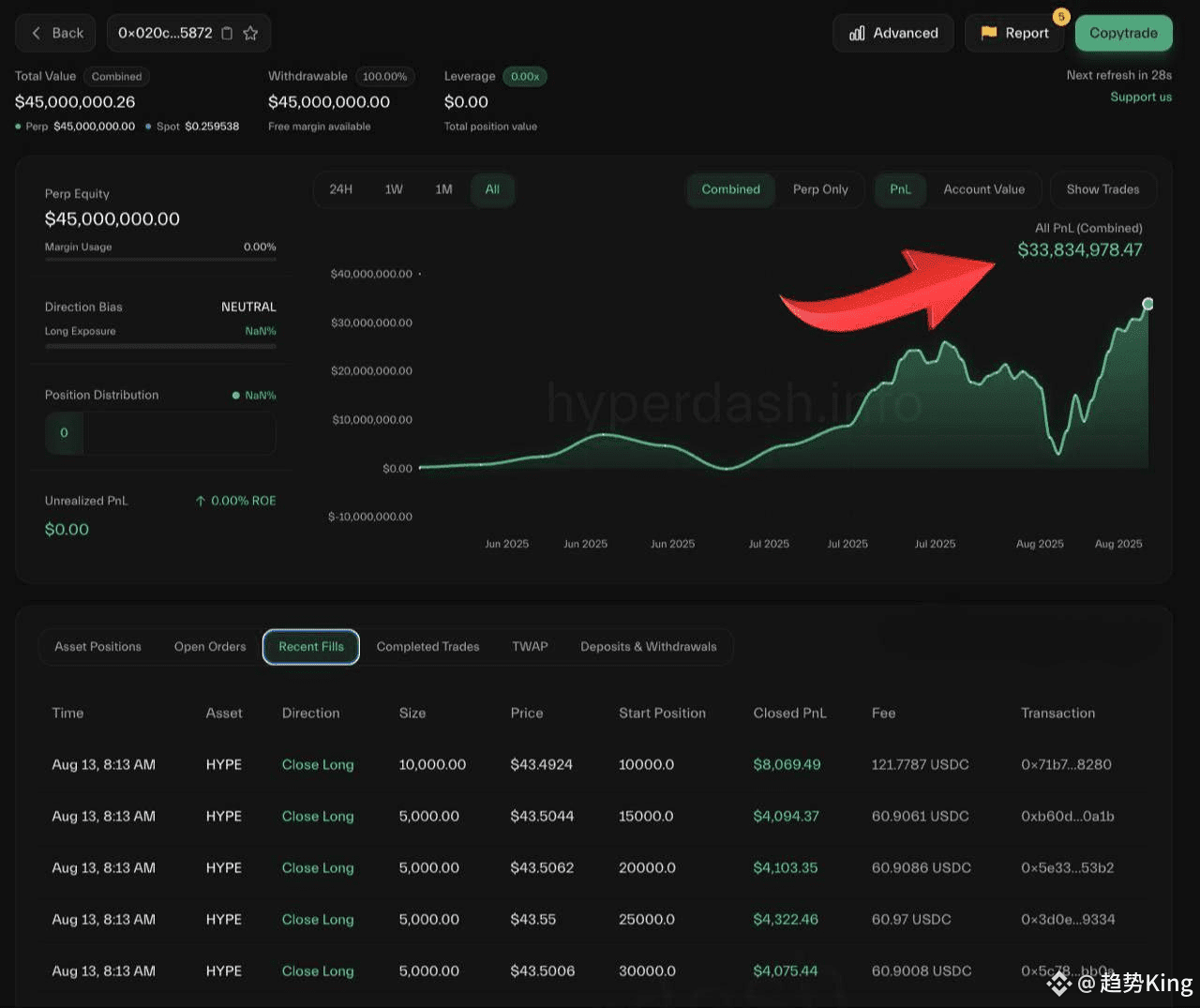Open the Completed Trades tab

point(427,647)
